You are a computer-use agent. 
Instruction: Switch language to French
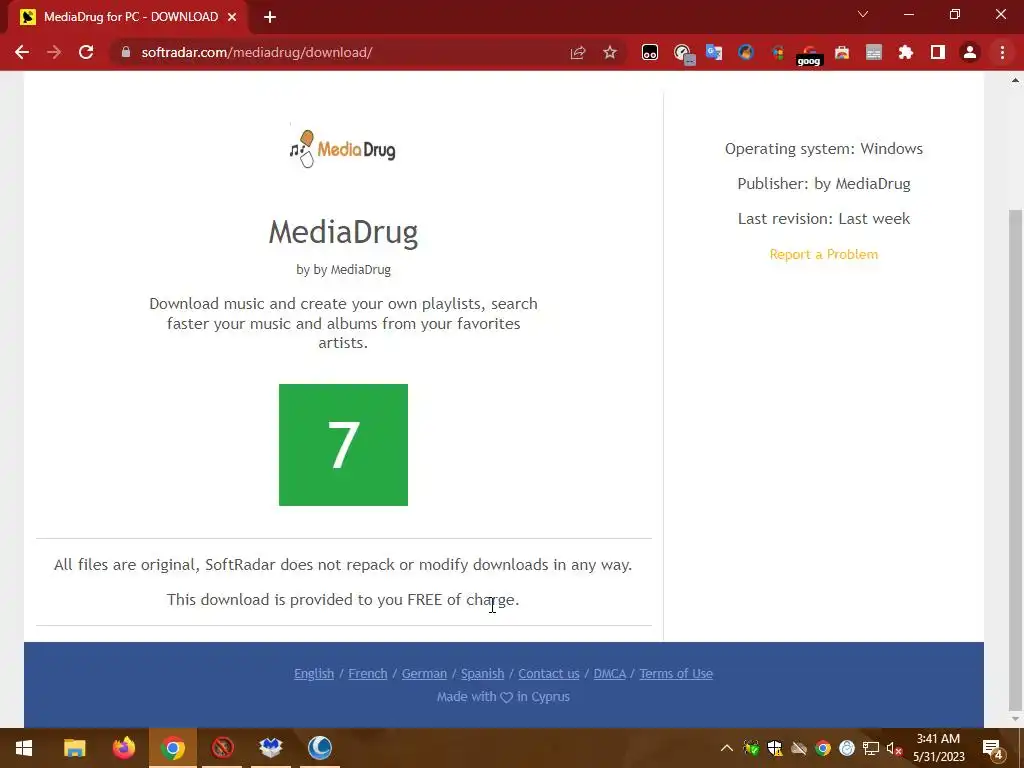368,673
